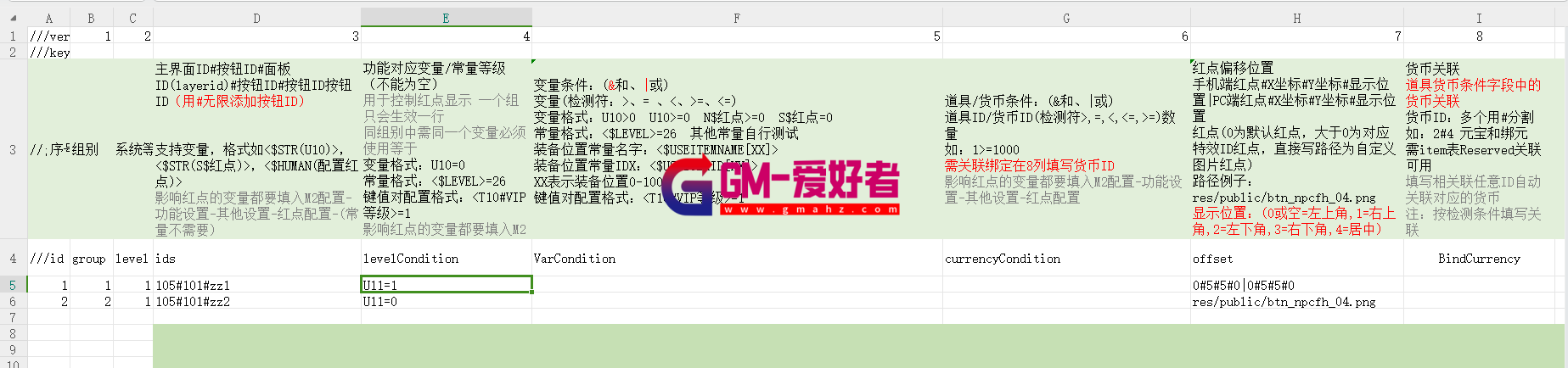The height and width of the screenshot is (368, 1568).
Task: Click the row 1 cell containing 8
Action: coord(1479,36)
